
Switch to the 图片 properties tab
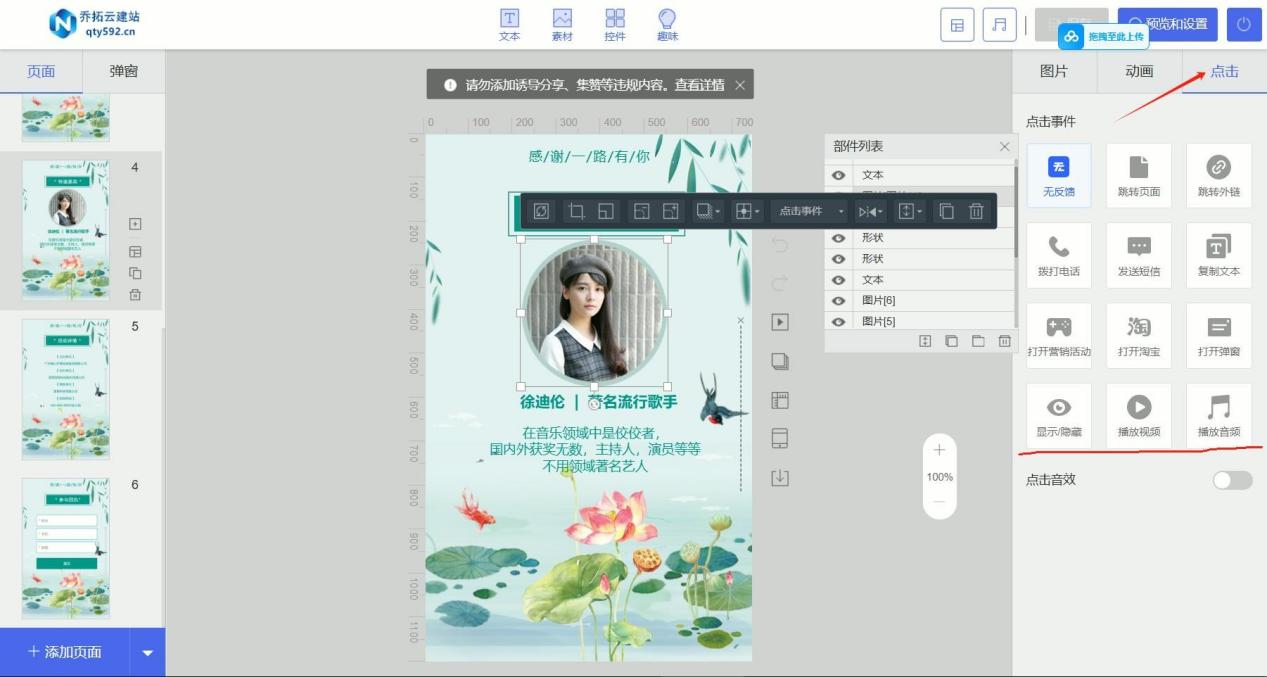tap(1054, 71)
